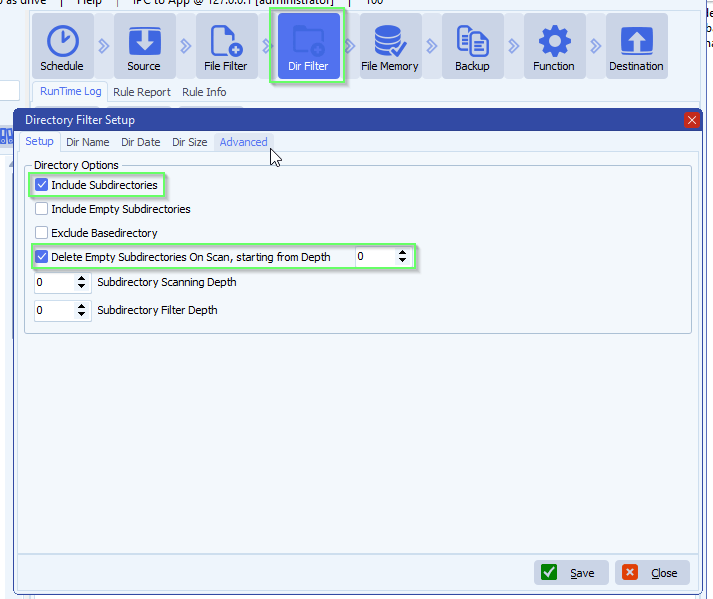The image size is (713, 599).
Task: Select the Dir Filter step
Action: pos(309,46)
